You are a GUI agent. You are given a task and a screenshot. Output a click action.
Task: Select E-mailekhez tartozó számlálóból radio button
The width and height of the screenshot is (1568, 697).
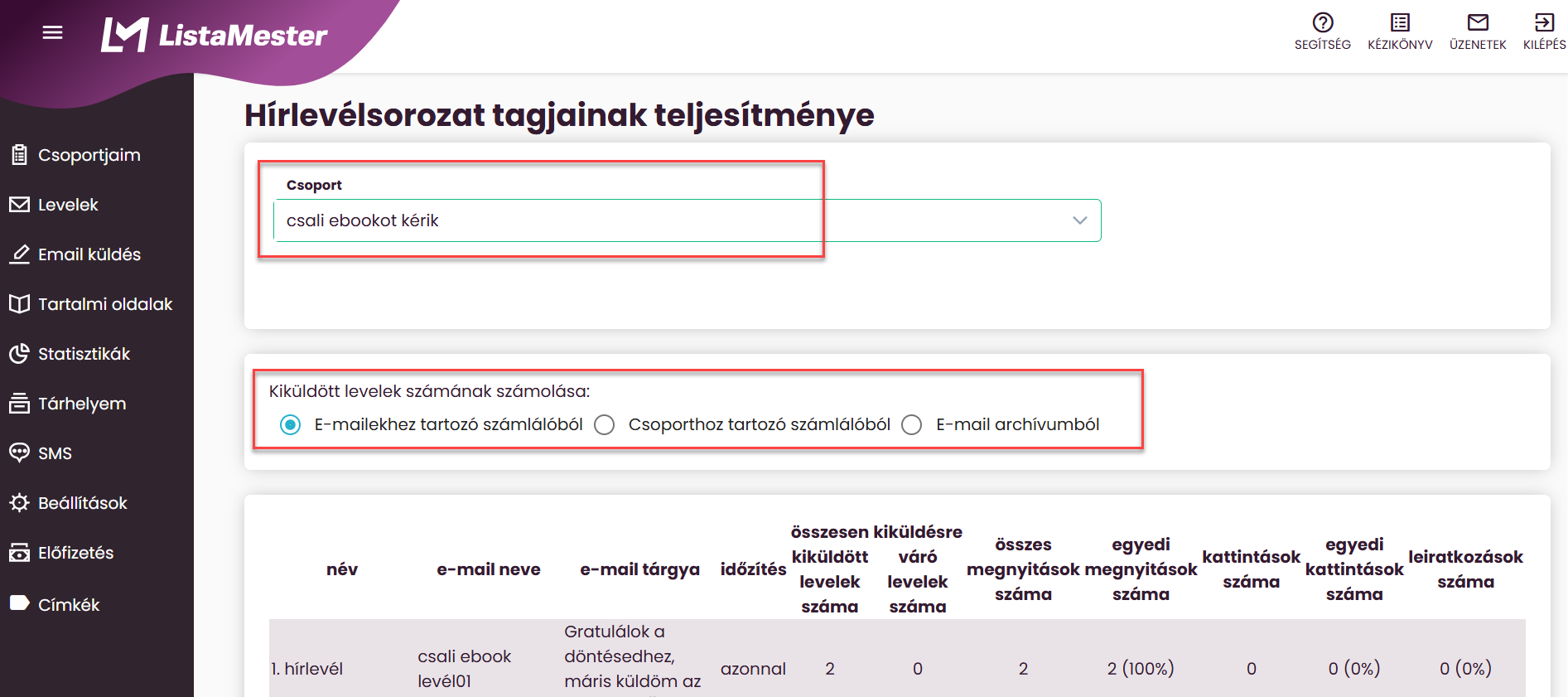(290, 424)
